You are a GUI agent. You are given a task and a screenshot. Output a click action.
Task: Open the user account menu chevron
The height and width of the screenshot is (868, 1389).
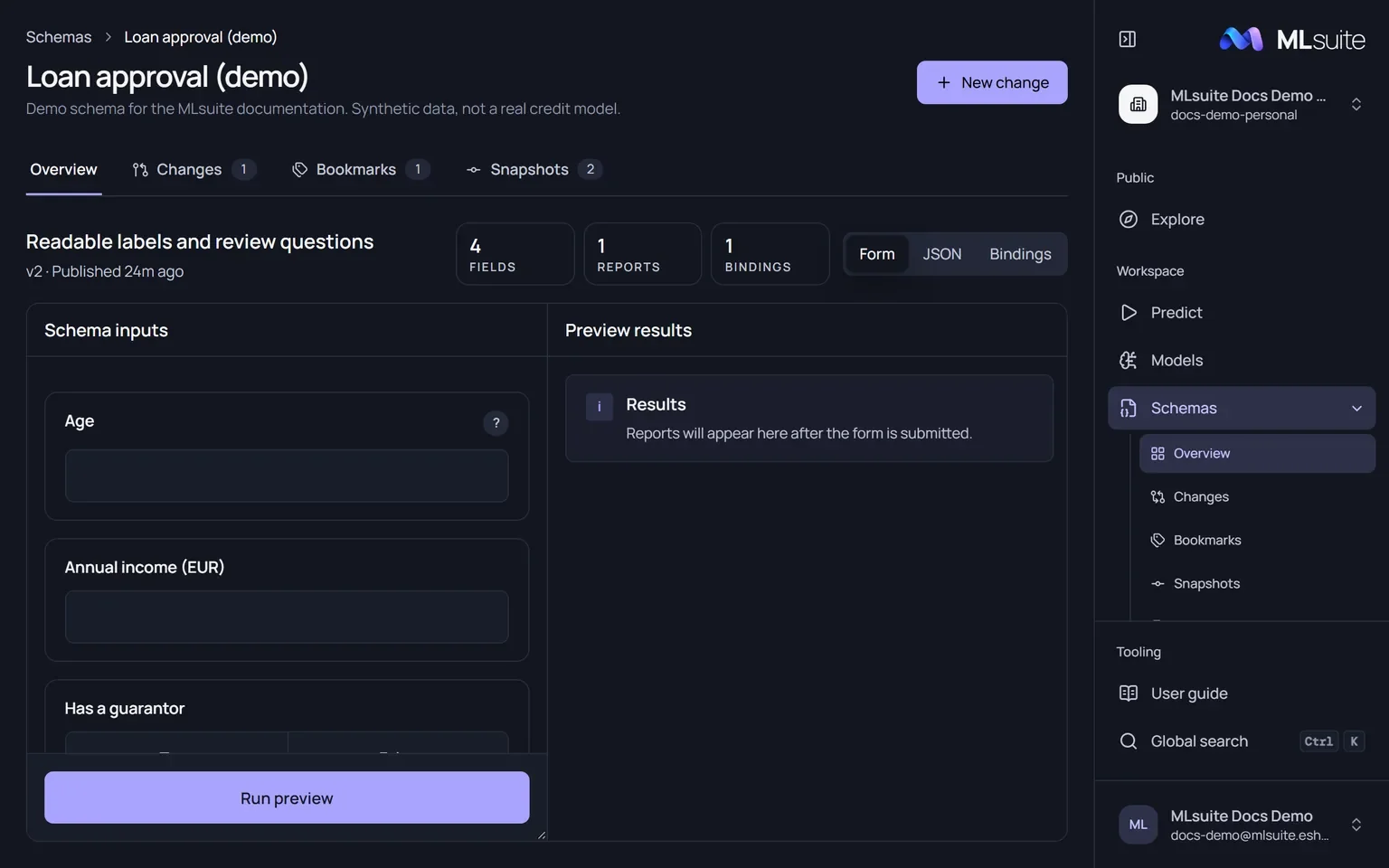1356,825
